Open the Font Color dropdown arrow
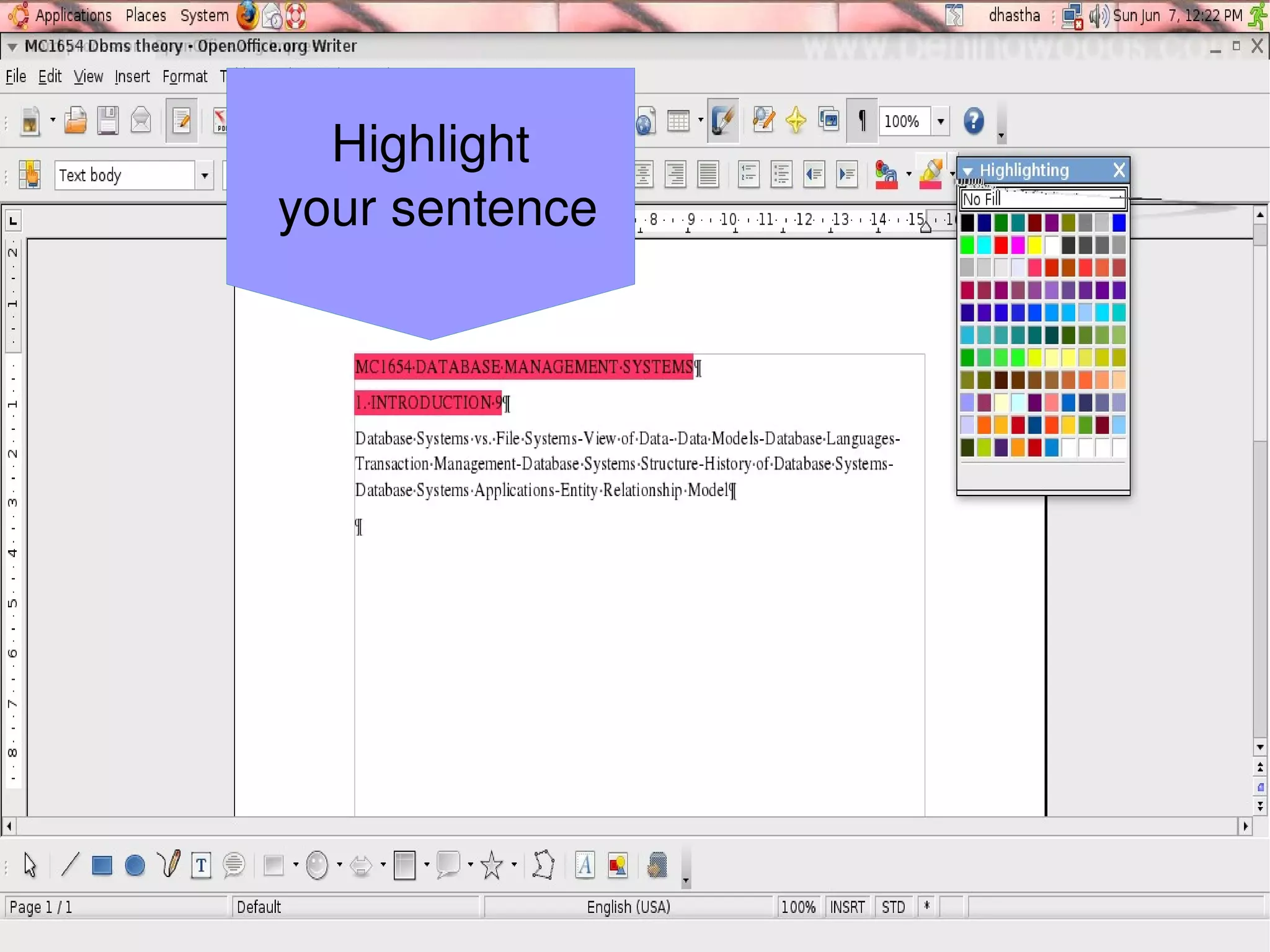1270x952 pixels. point(908,175)
